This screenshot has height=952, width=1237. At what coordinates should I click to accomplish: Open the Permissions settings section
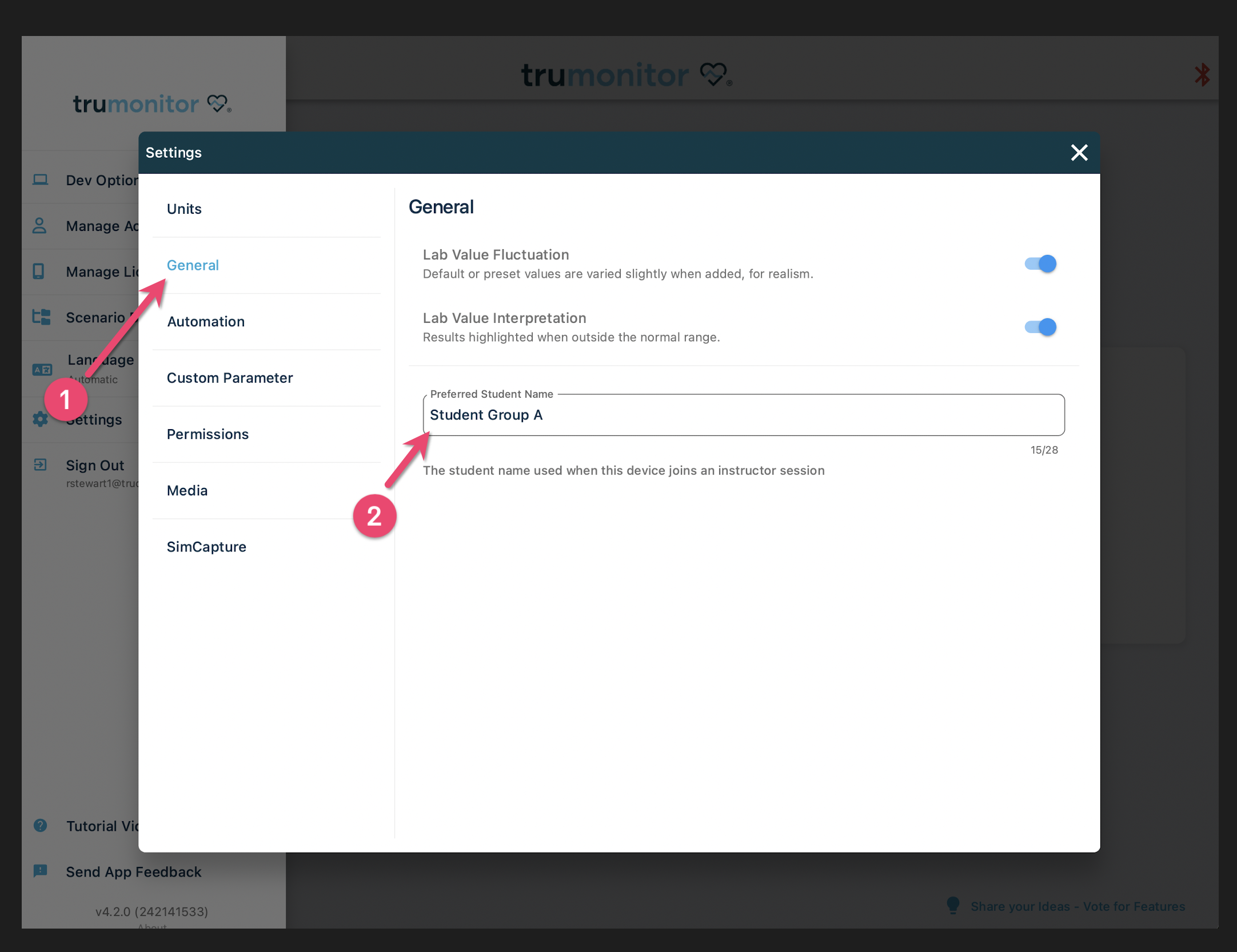click(208, 434)
